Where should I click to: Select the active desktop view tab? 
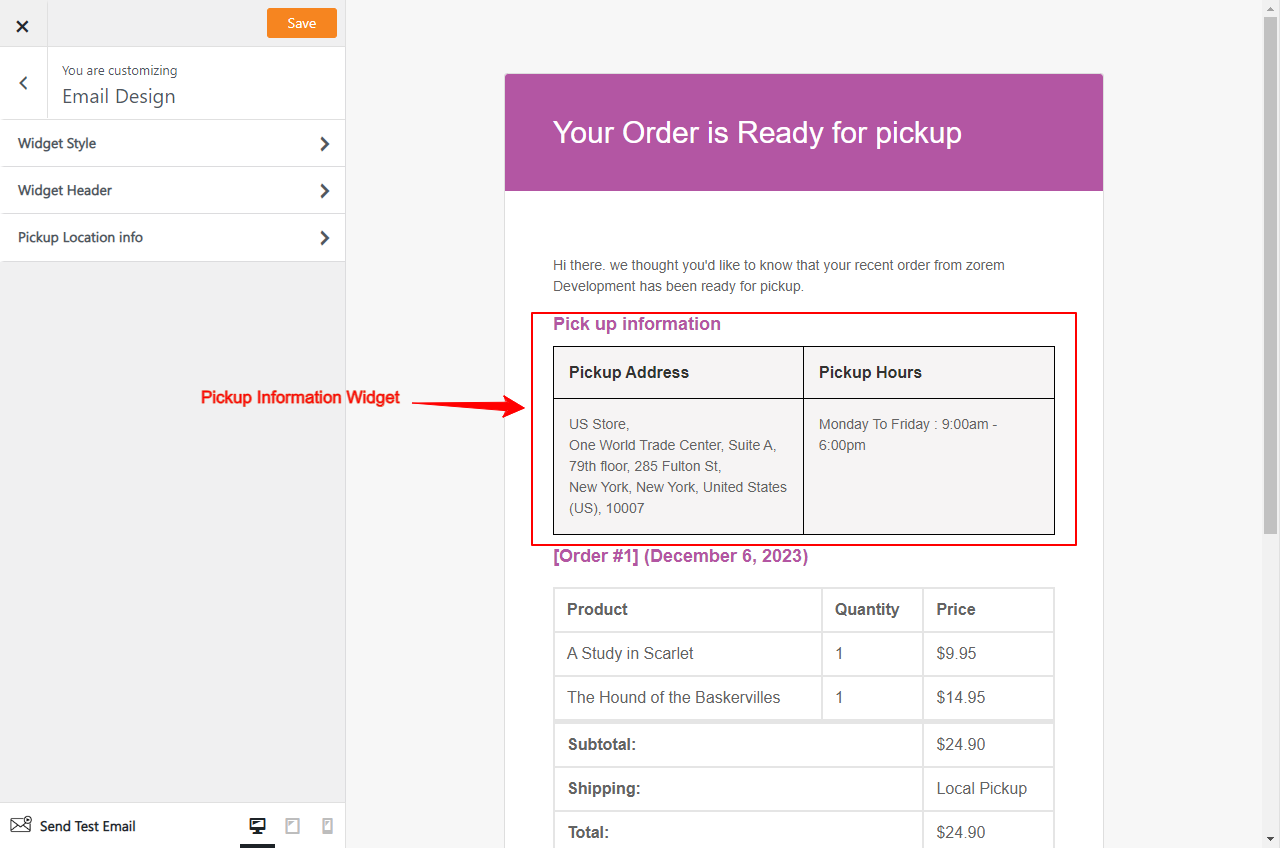coord(257,824)
